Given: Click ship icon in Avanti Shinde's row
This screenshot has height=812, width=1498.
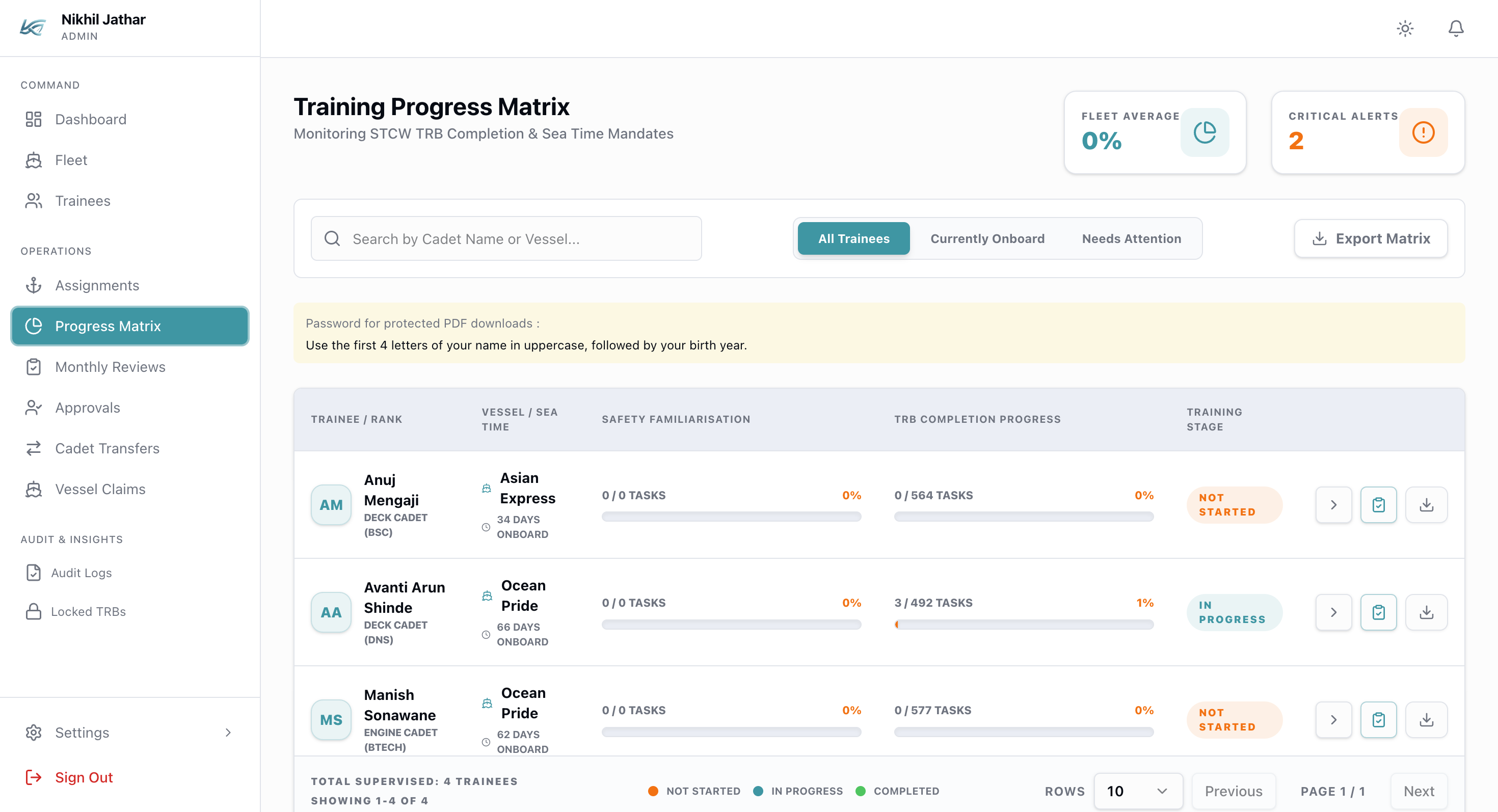Looking at the screenshot, I should [487, 596].
